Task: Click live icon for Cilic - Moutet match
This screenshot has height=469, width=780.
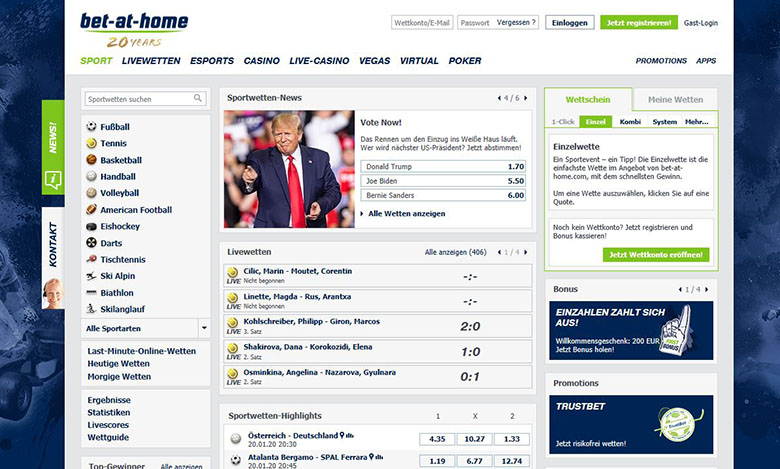Action: (x=232, y=275)
